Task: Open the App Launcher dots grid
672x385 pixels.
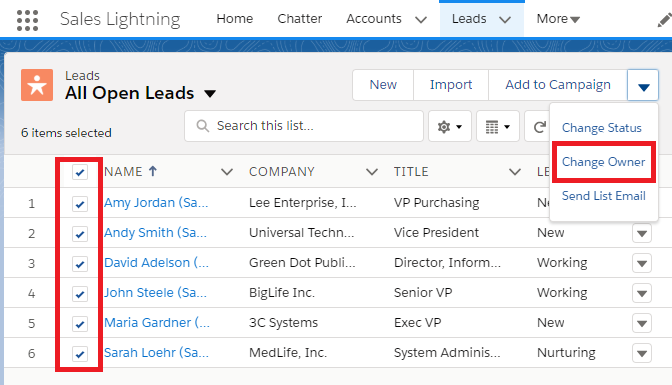Action: pyautogui.click(x=27, y=20)
